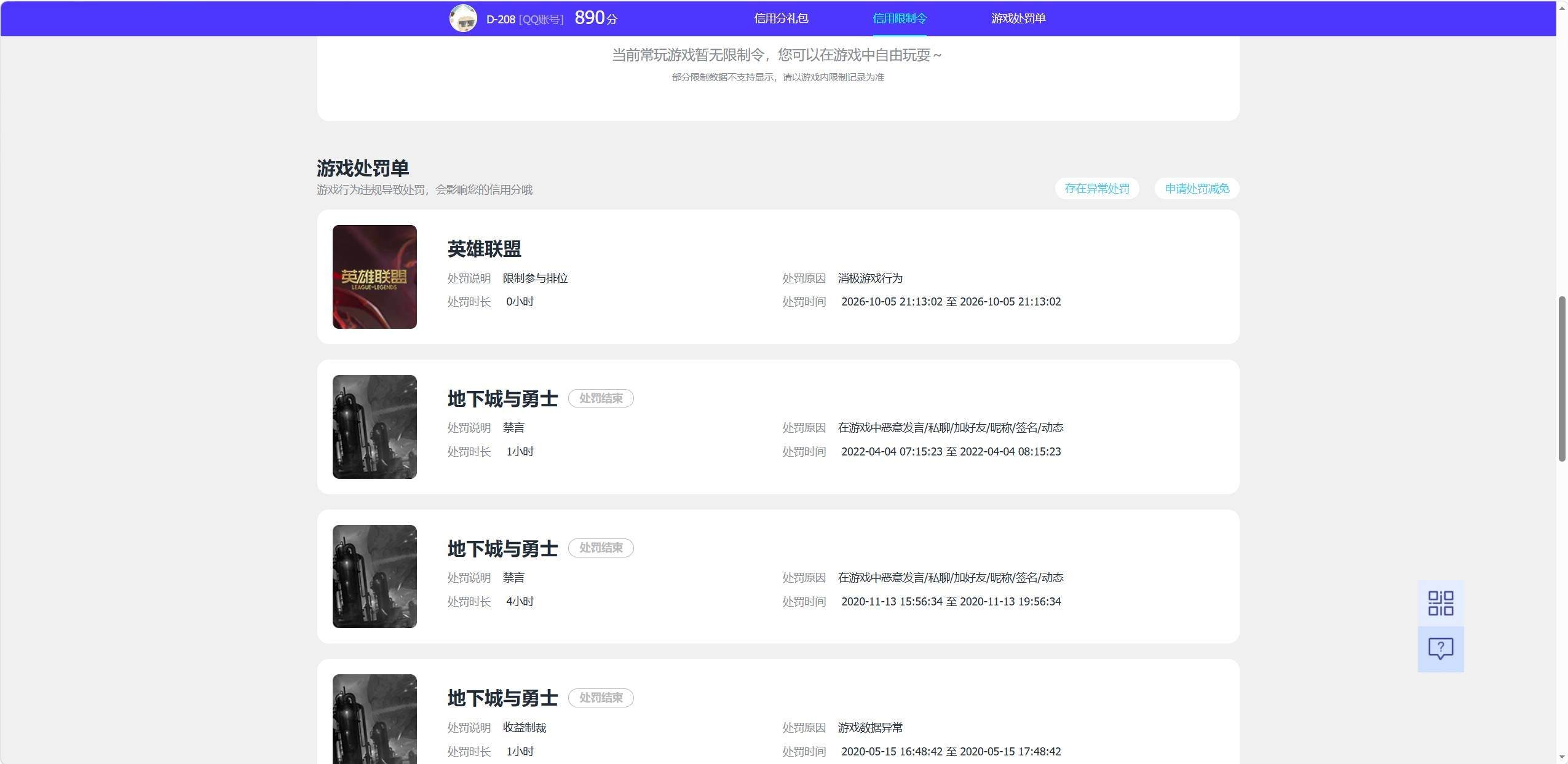
Task: Switch to the 信用限制令 tab
Action: (x=899, y=18)
